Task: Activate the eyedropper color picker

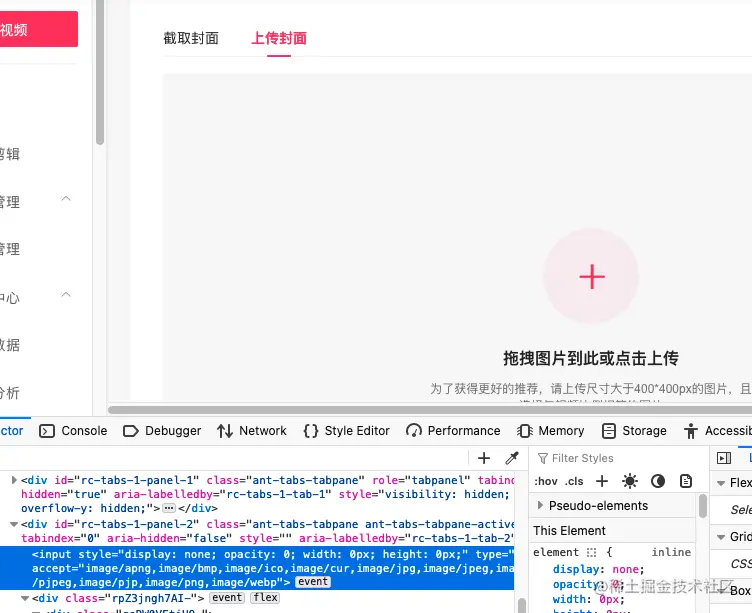Action: click(512, 458)
